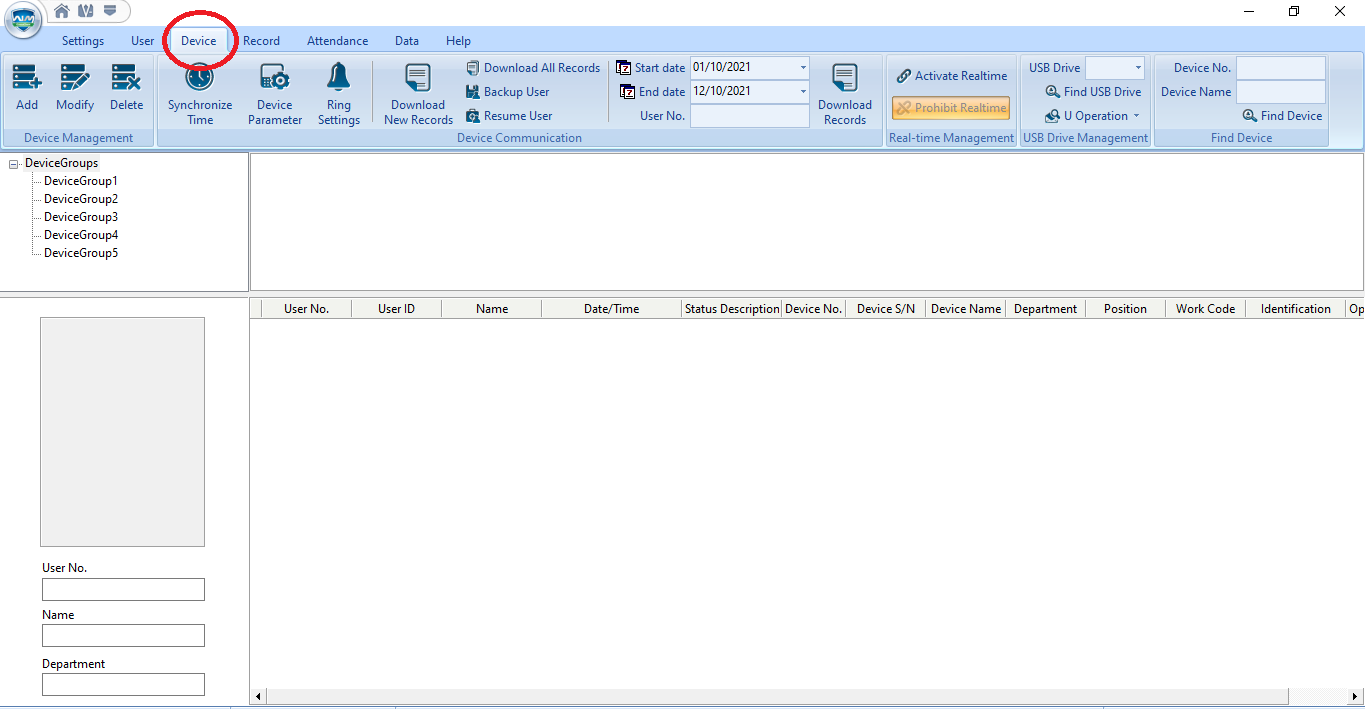Click the Department column header
The image size is (1365, 709).
point(1045,309)
